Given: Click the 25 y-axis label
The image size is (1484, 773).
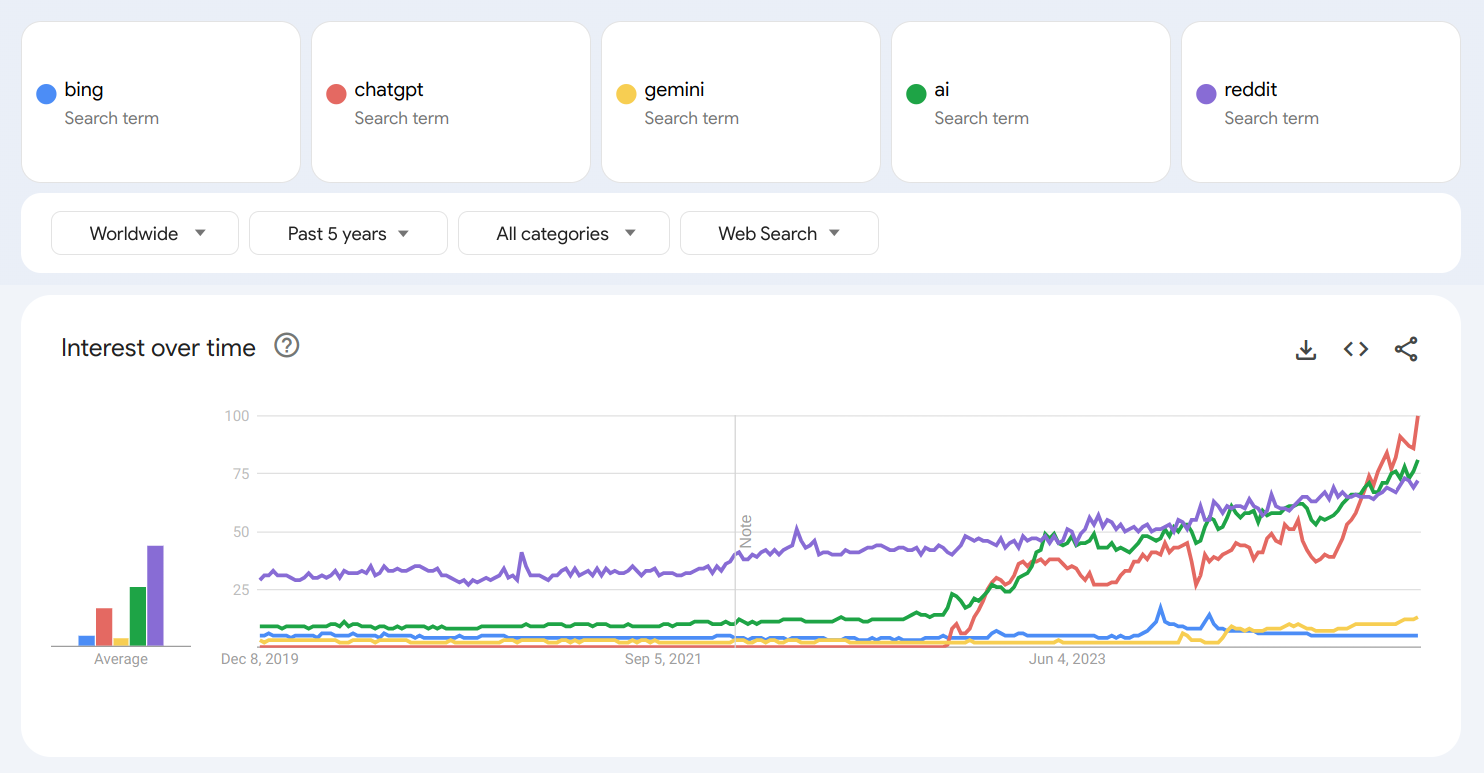Looking at the screenshot, I should pyautogui.click(x=241, y=589).
